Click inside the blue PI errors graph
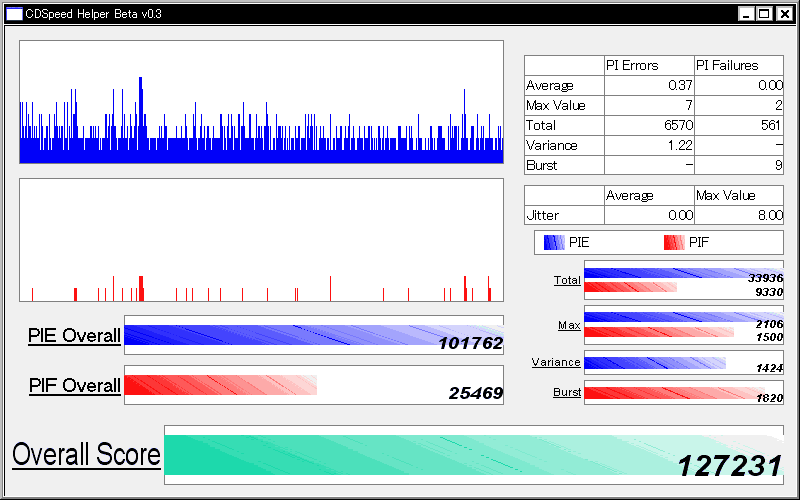Viewport: 800px width, 500px height. (261, 102)
